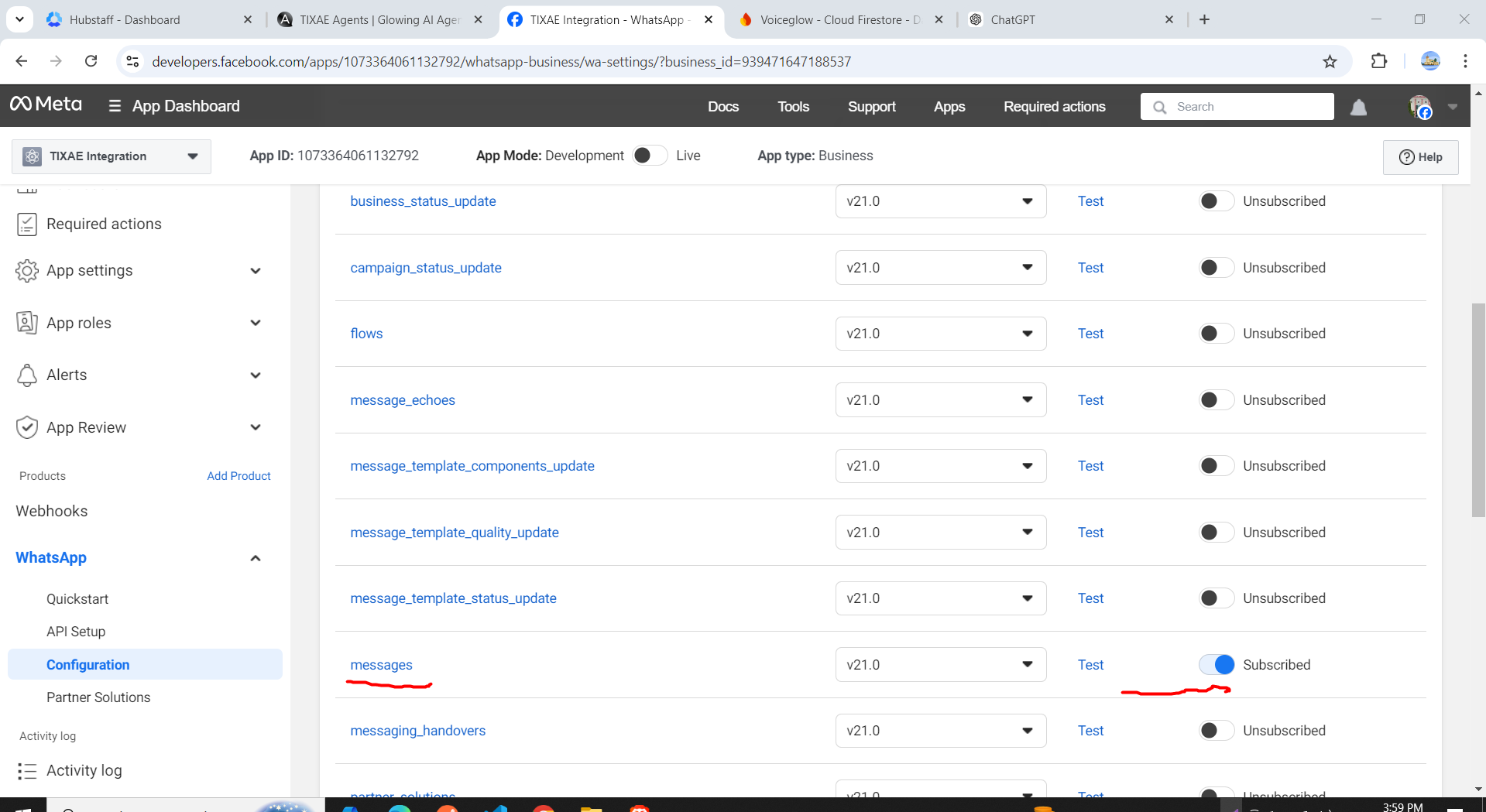Screen dimensions: 1486x812
Task: Open the browser extensions icon
Action: pos(1379,61)
